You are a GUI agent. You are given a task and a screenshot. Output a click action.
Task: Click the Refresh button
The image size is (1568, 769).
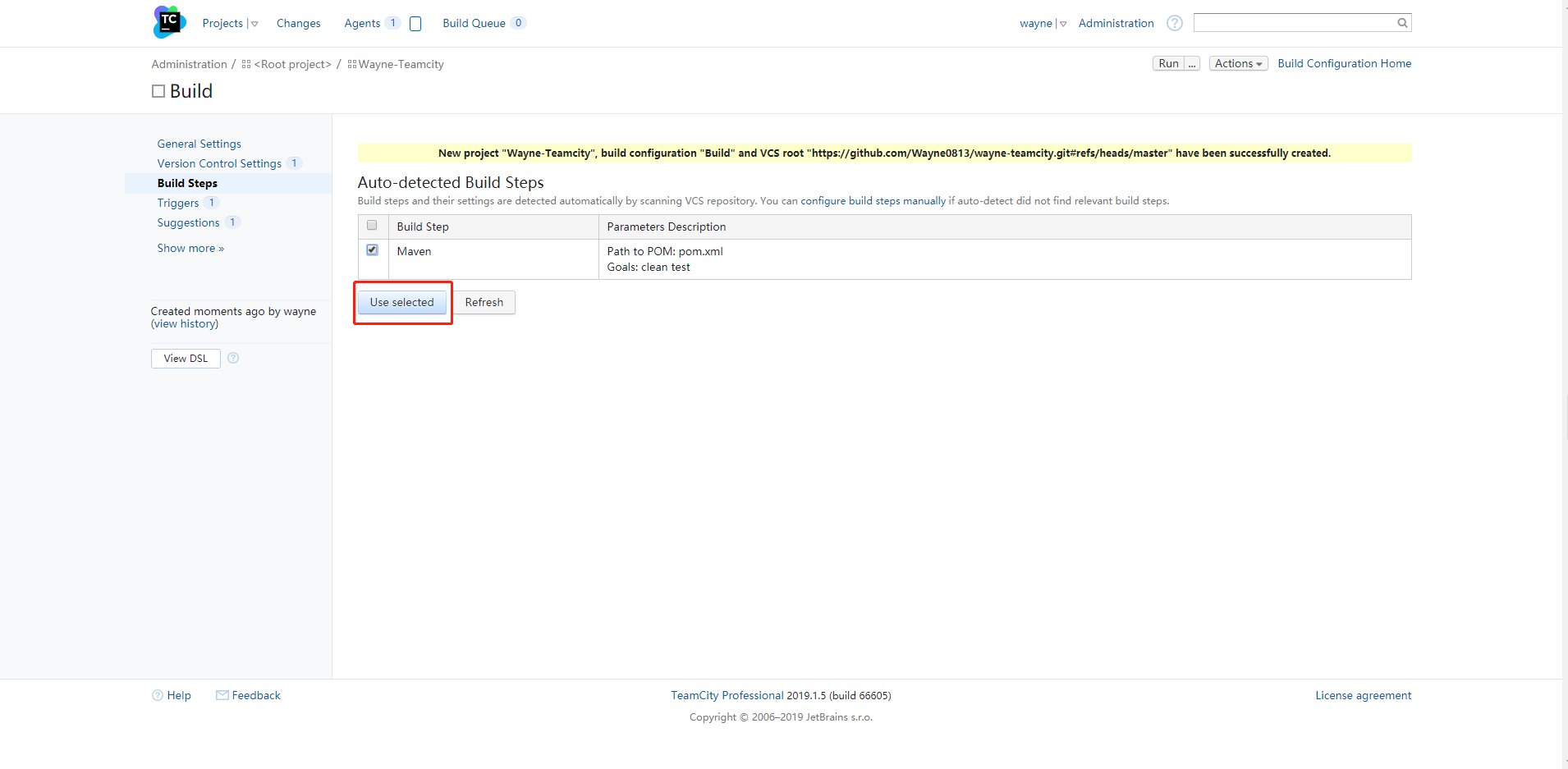click(484, 302)
